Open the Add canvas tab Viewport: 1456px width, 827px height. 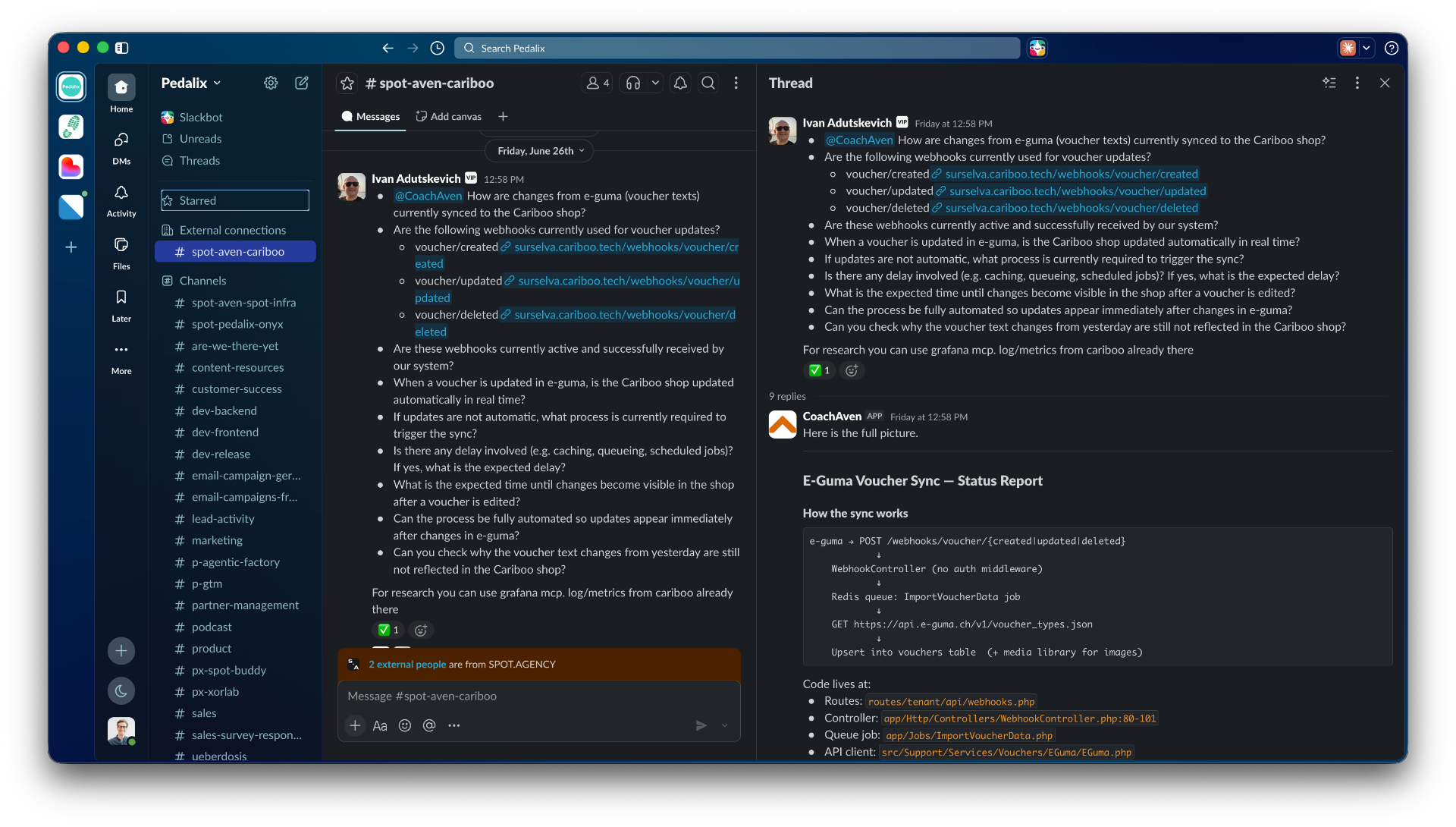[x=449, y=117]
